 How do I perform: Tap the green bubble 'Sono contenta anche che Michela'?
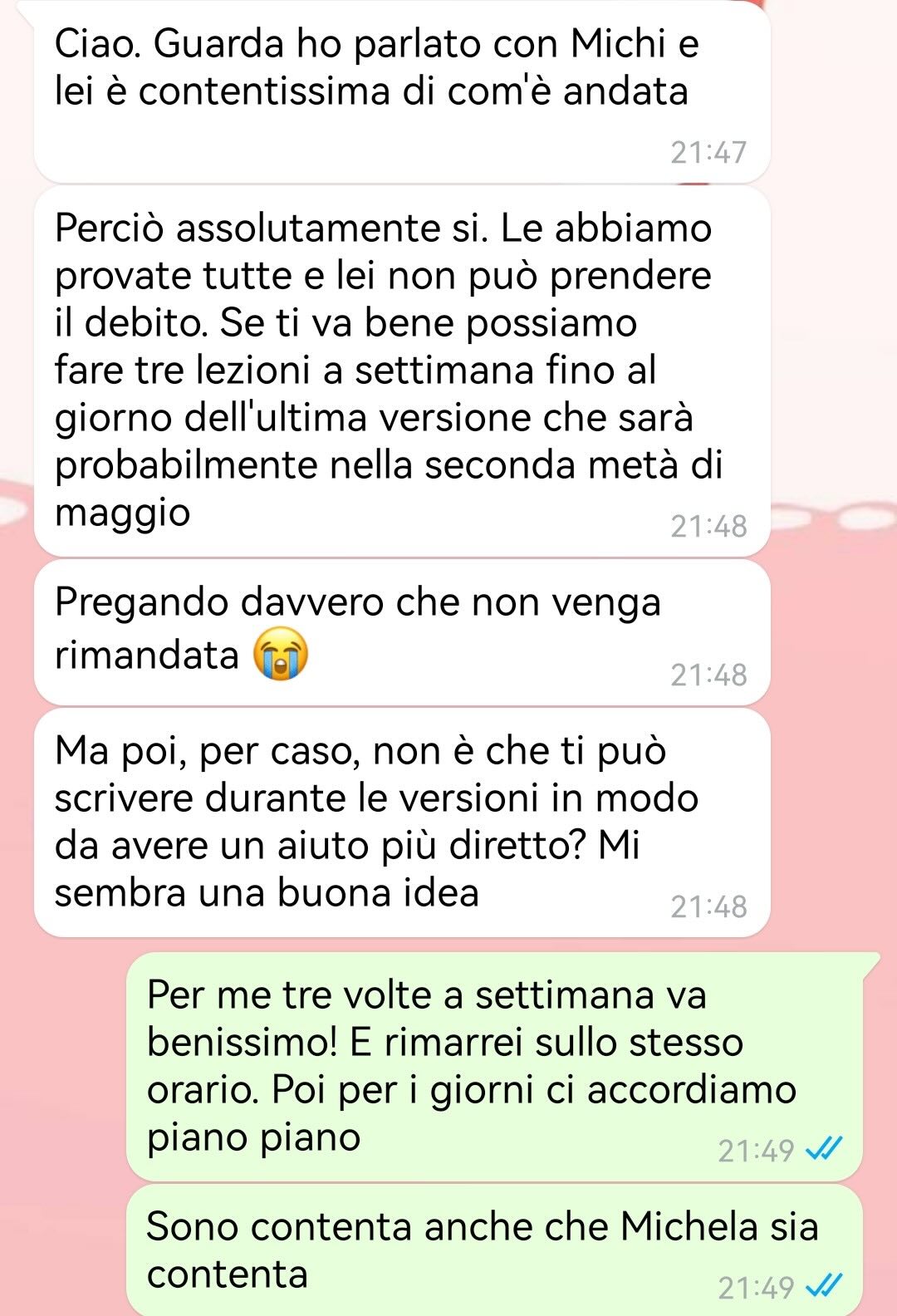tap(495, 1250)
